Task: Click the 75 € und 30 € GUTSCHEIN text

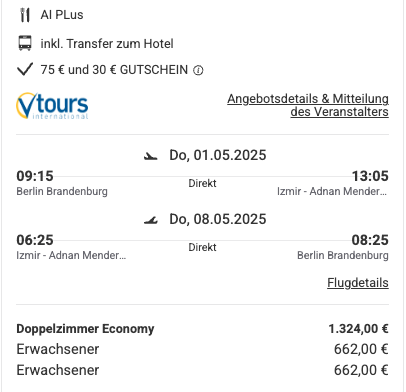Action: pos(114,70)
